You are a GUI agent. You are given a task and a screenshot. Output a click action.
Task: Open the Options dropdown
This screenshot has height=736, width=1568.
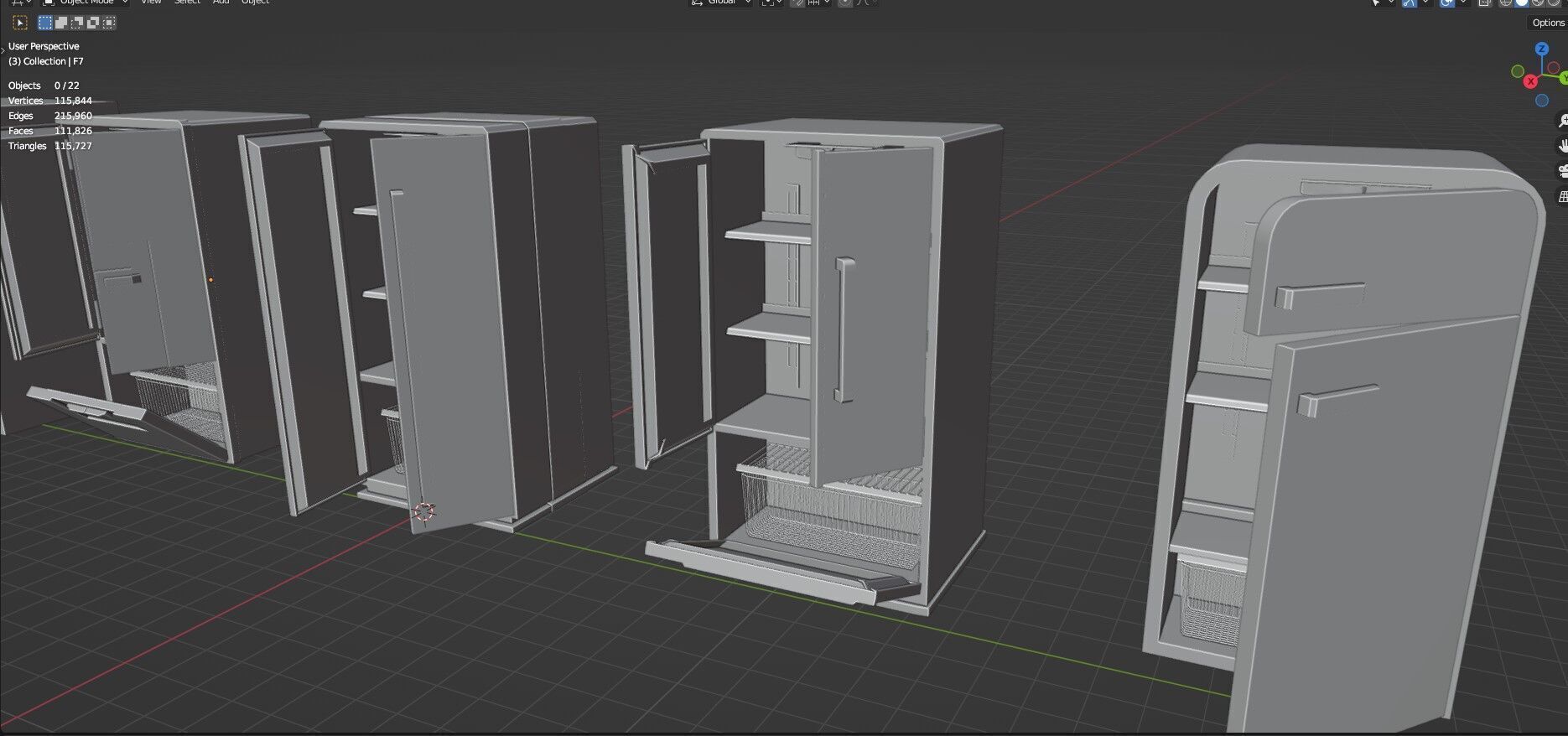coord(1548,23)
